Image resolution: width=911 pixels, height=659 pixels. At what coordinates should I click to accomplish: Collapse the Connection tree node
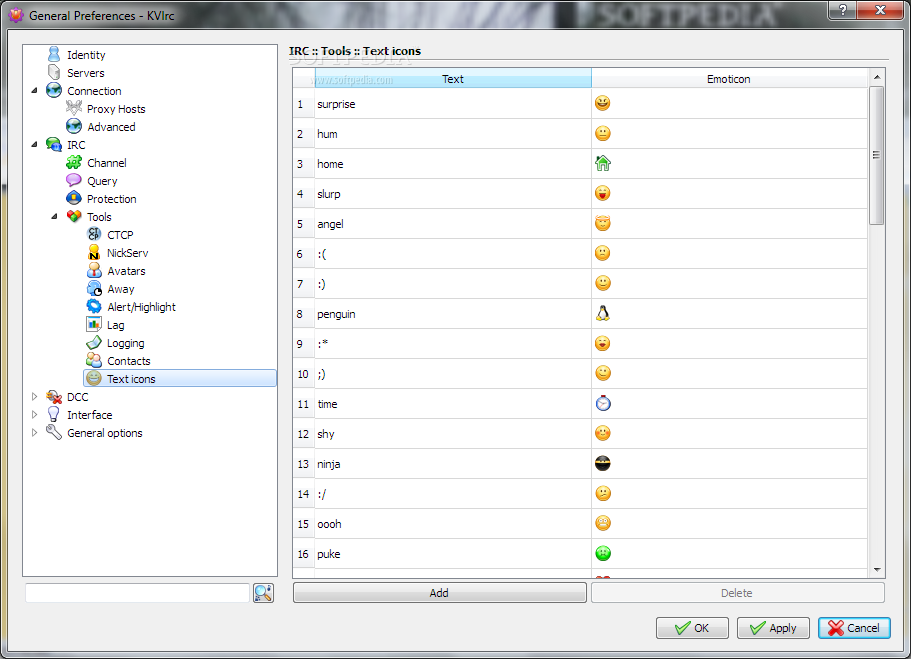tap(34, 91)
